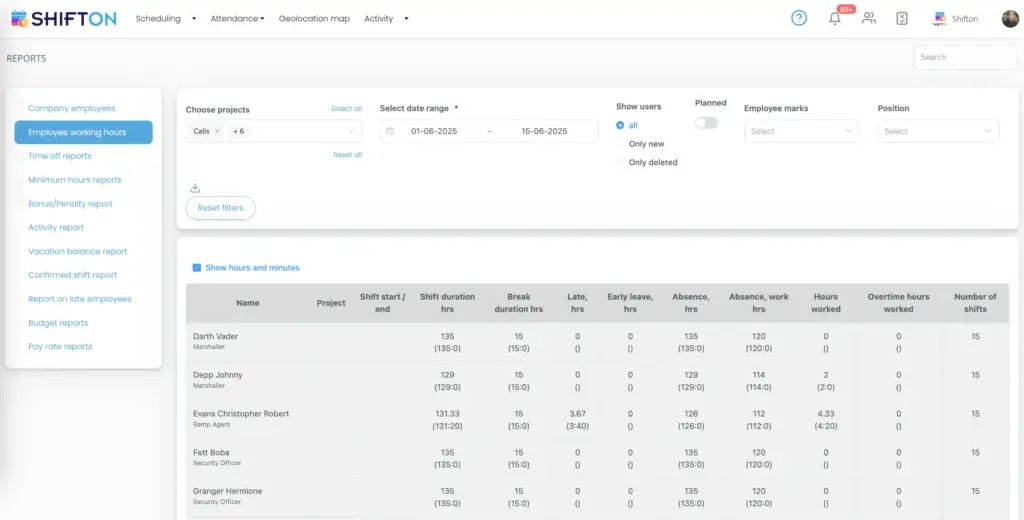Click the checklist clipboard icon in header
Image resolution: width=1024 pixels, height=520 pixels.
pyautogui.click(x=902, y=18)
